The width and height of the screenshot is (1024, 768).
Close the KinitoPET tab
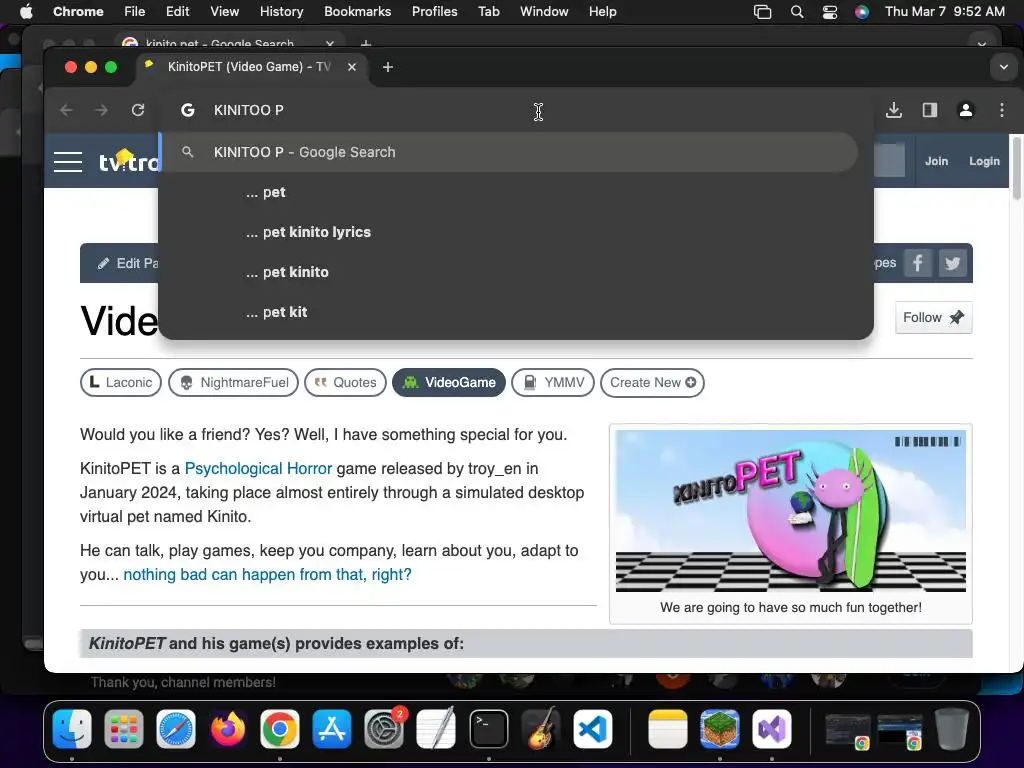352,67
